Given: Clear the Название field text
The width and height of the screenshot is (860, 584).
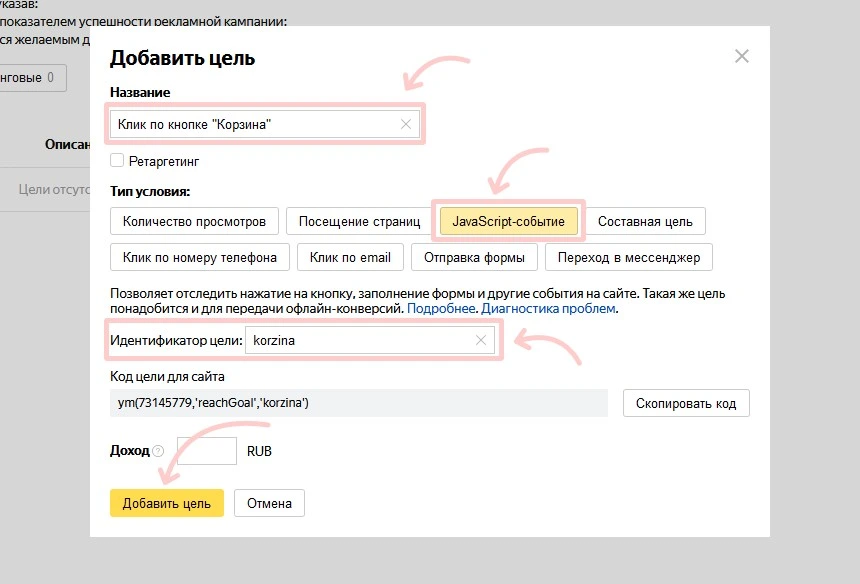Looking at the screenshot, I should coord(405,124).
